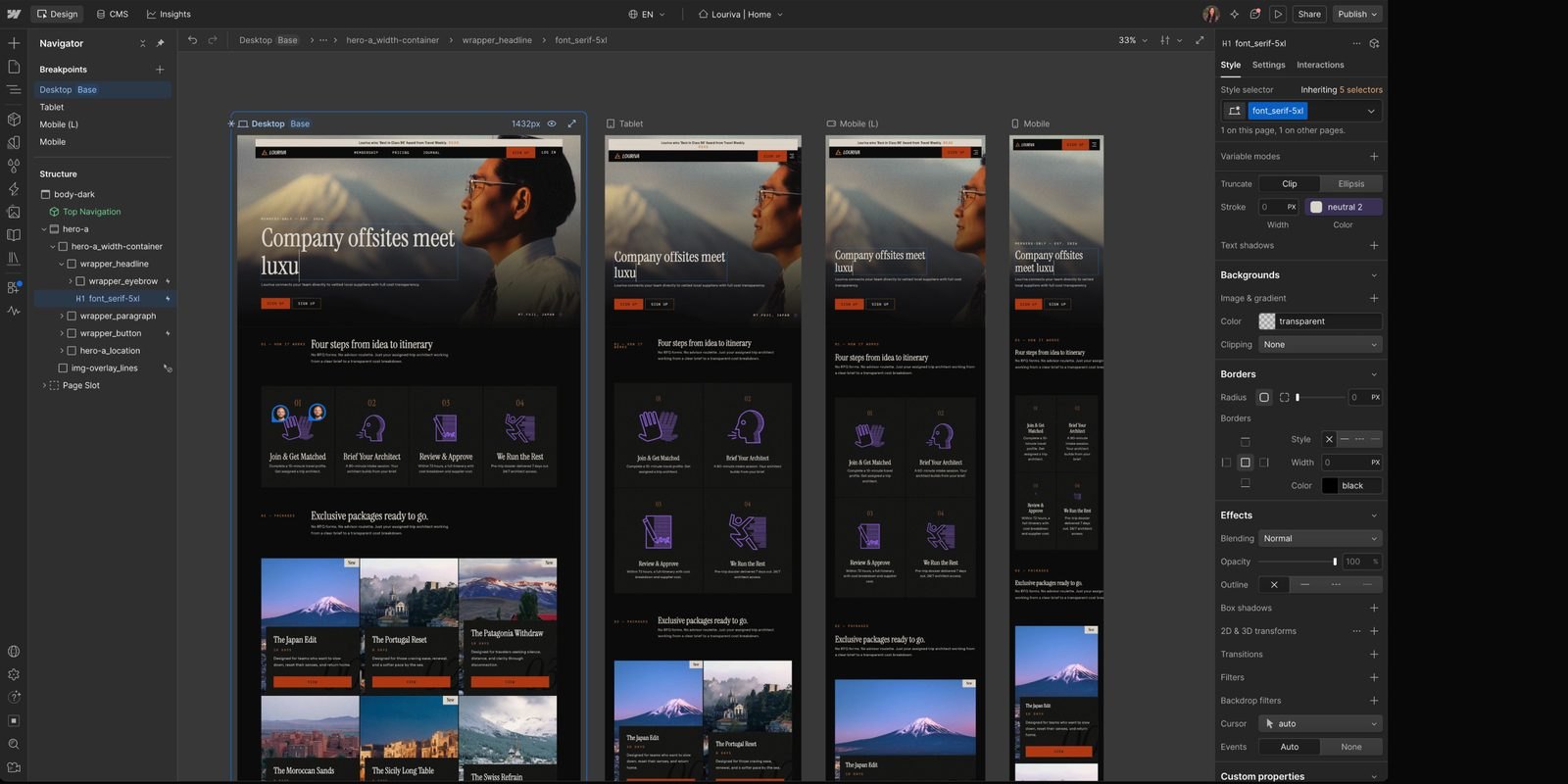Click the Redo arrow
The width and height of the screenshot is (1568, 784).
click(x=213, y=40)
